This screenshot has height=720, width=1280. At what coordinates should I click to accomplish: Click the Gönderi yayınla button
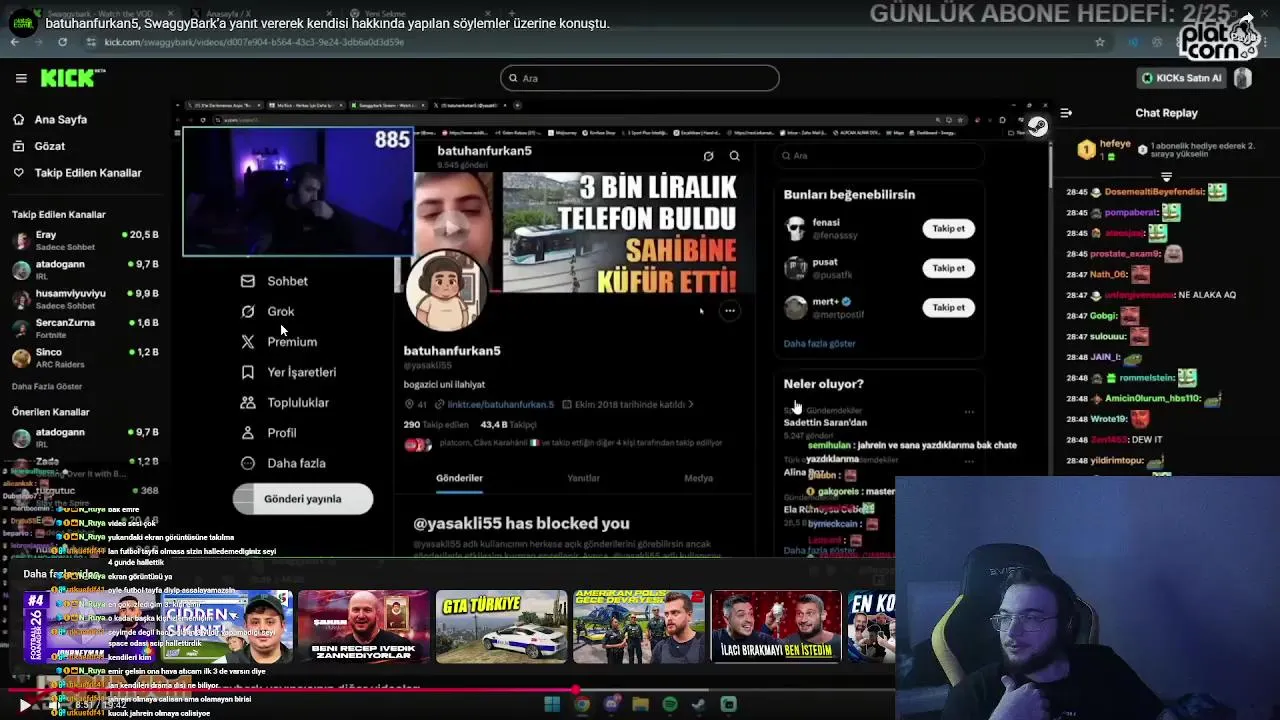303,498
